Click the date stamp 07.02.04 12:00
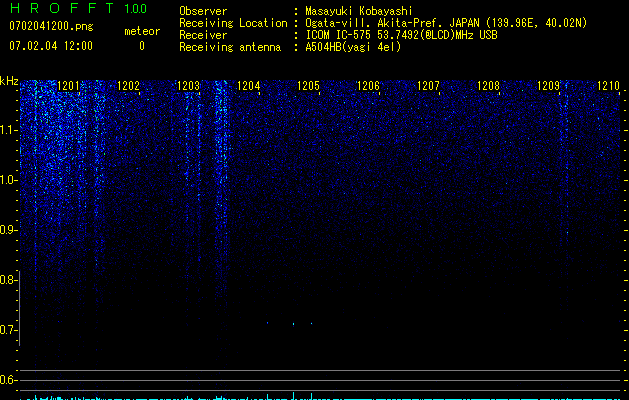This screenshot has height=400, width=629. (51, 46)
